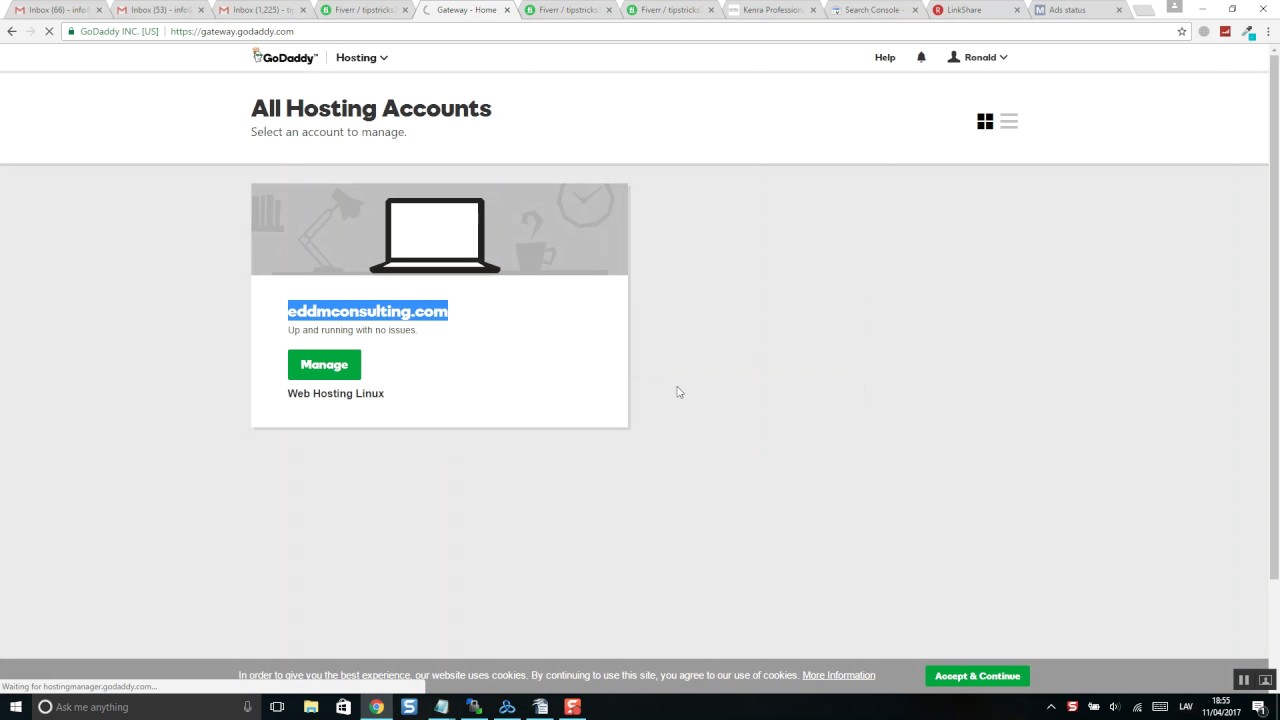This screenshot has height=720, width=1280.
Task: Open the More Information cookie link
Action: [838, 676]
